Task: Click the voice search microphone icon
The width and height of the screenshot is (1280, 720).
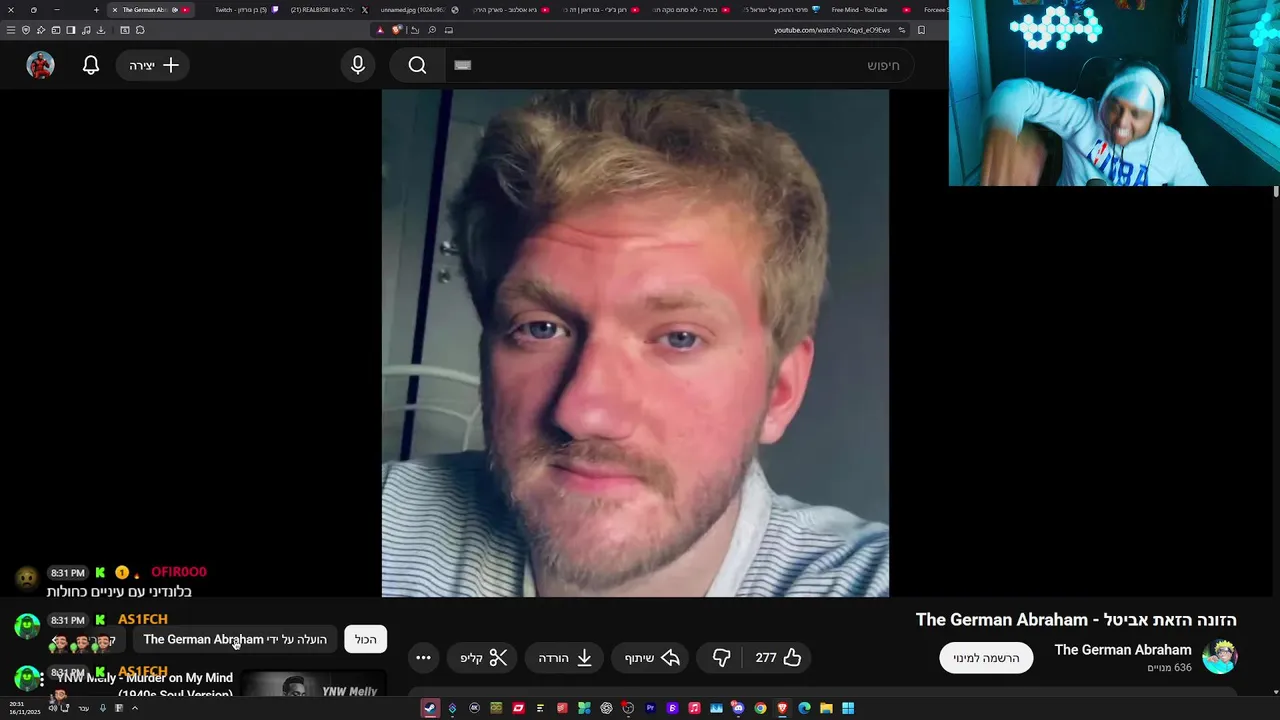Action: [x=358, y=65]
